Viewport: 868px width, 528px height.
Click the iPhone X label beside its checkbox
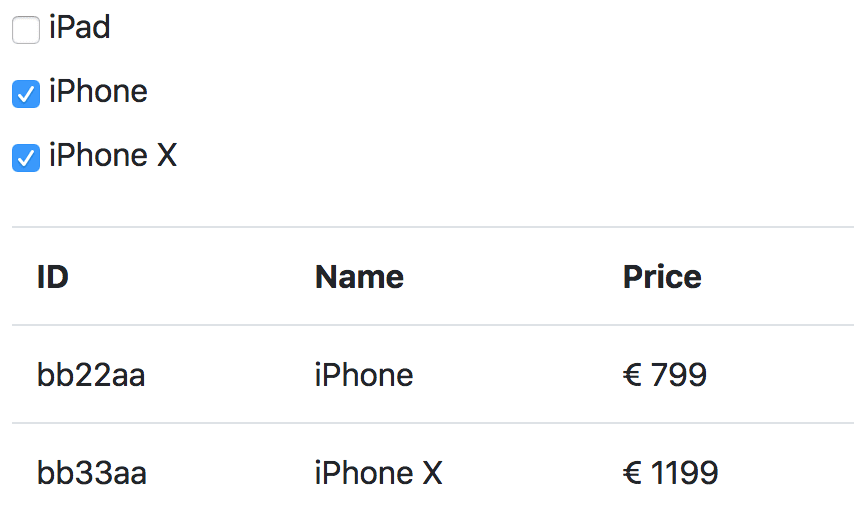coord(113,156)
